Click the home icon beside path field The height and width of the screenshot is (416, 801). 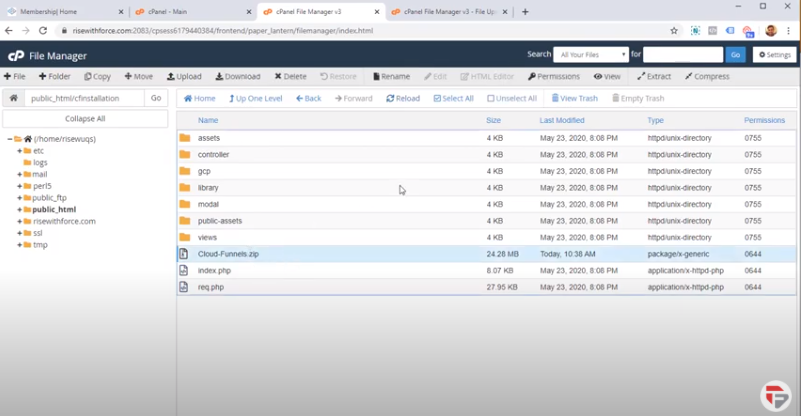13,98
